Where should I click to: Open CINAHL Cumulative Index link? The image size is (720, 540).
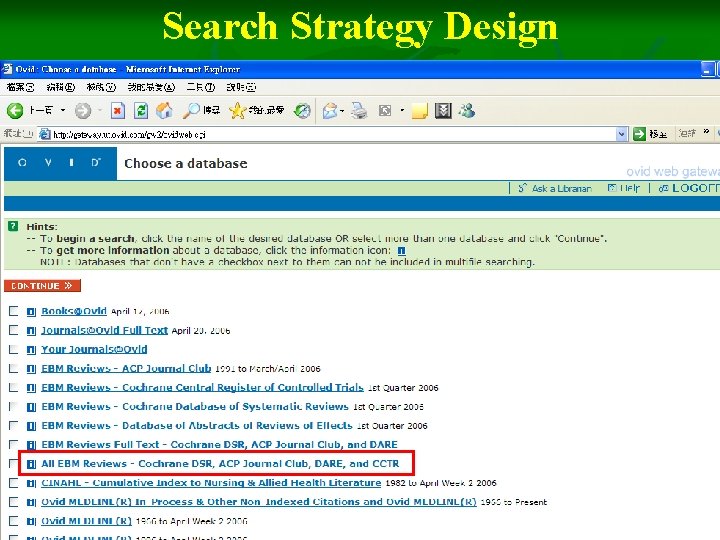(x=211, y=483)
